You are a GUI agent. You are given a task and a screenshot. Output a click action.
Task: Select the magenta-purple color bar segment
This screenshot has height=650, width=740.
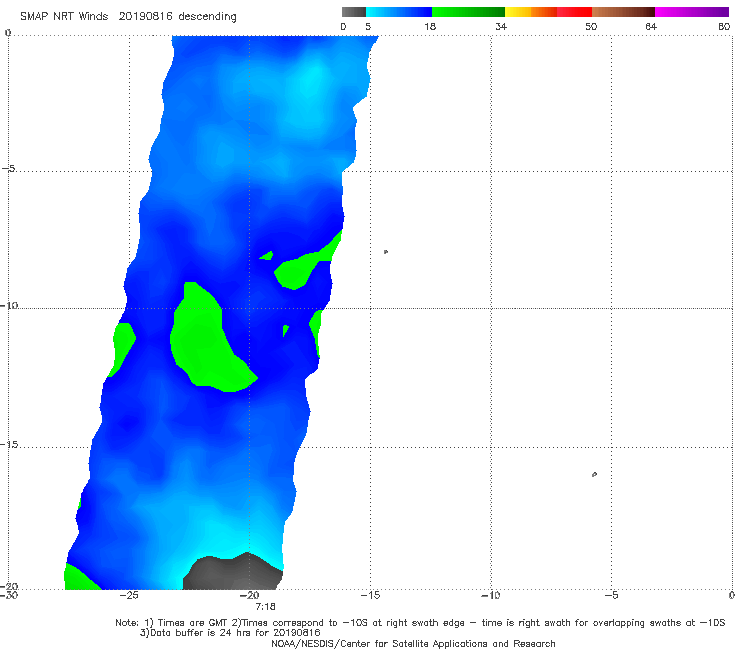692,12
